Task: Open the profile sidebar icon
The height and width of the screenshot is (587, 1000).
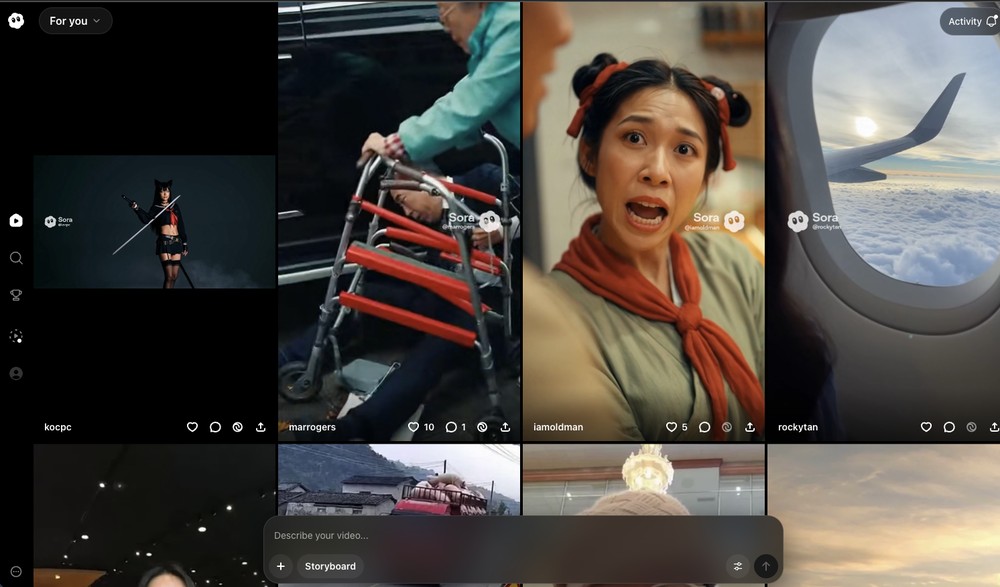Action: pos(16,374)
